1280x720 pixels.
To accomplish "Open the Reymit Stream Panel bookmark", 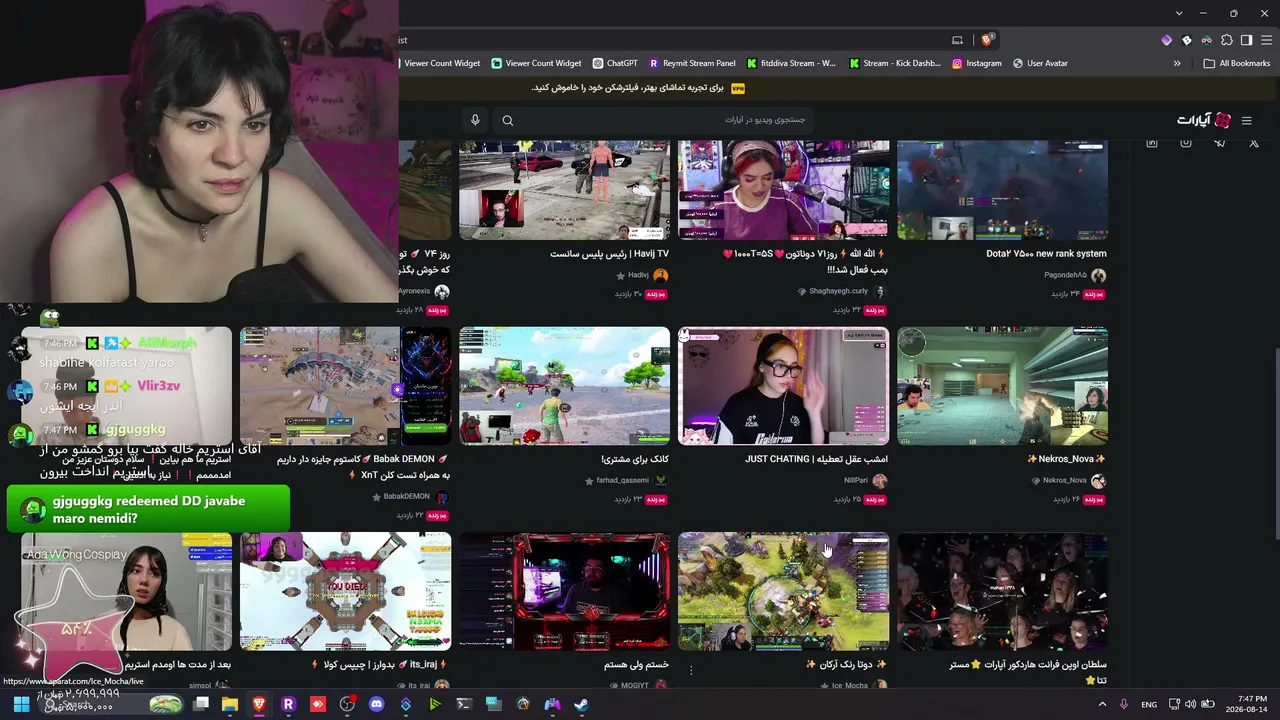I will tap(692, 63).
